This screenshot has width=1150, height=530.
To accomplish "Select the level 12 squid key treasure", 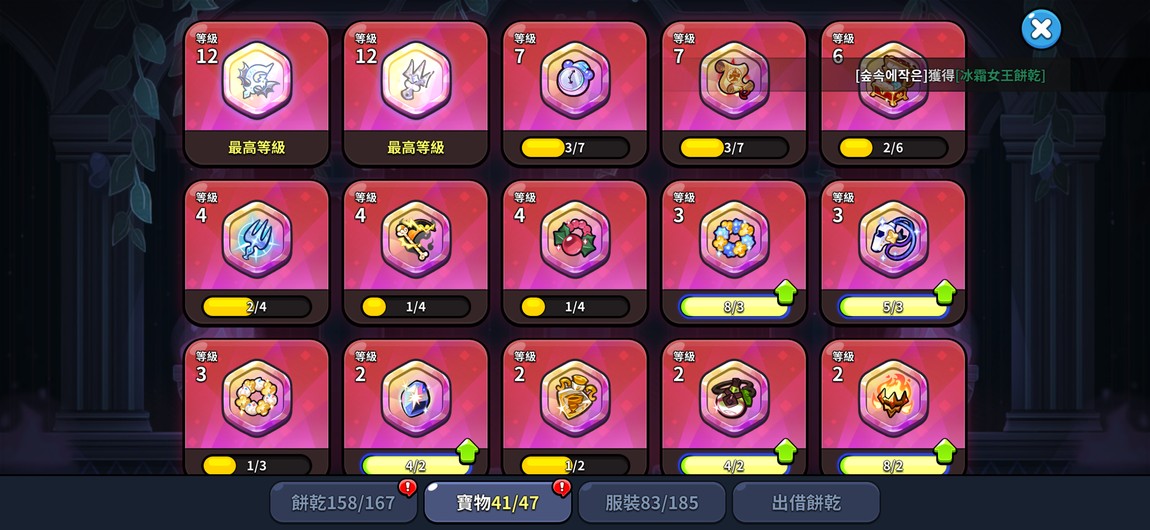I will (x=416, y=79).
